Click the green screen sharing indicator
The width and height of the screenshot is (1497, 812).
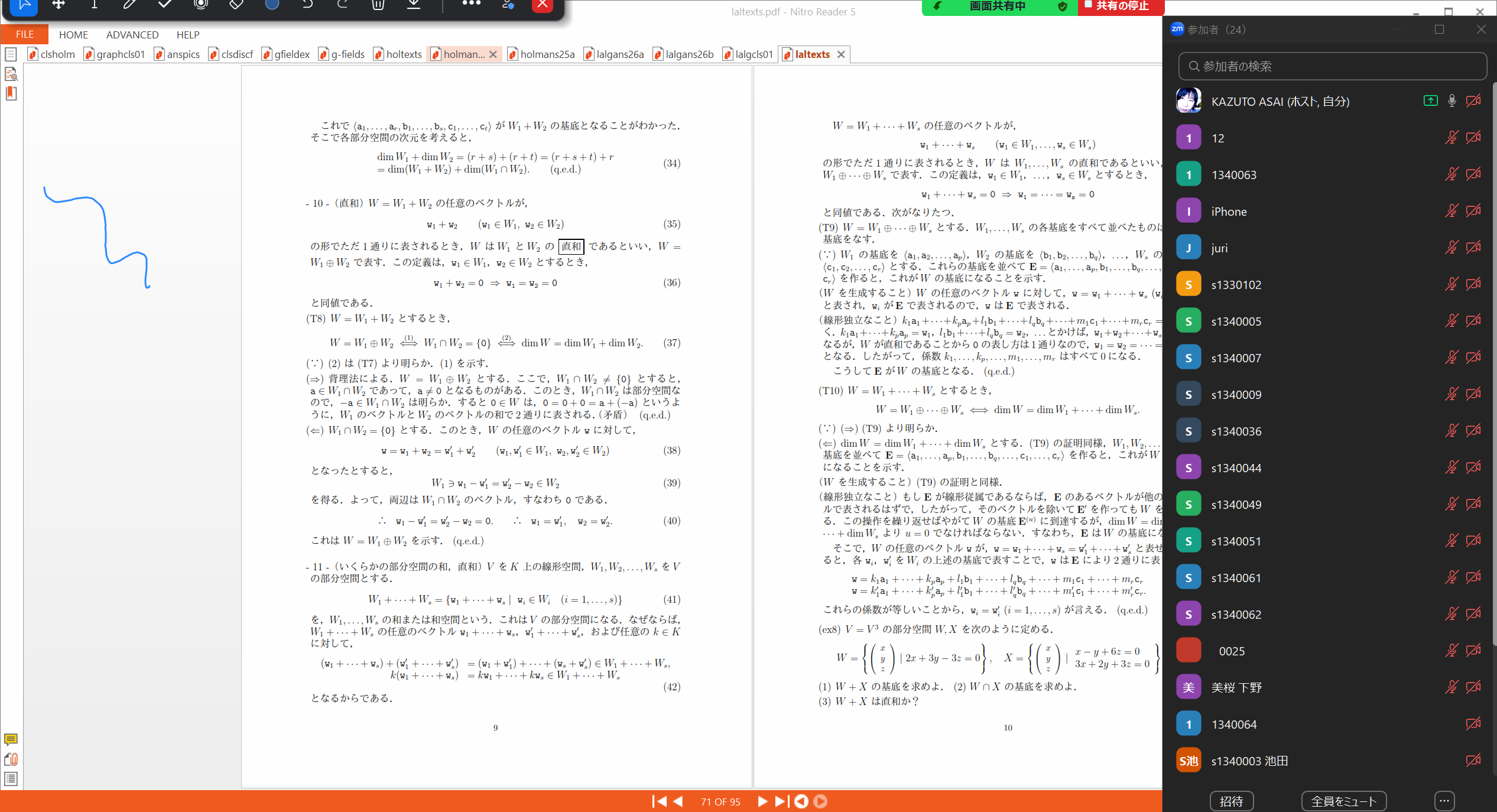(1000, 7)
